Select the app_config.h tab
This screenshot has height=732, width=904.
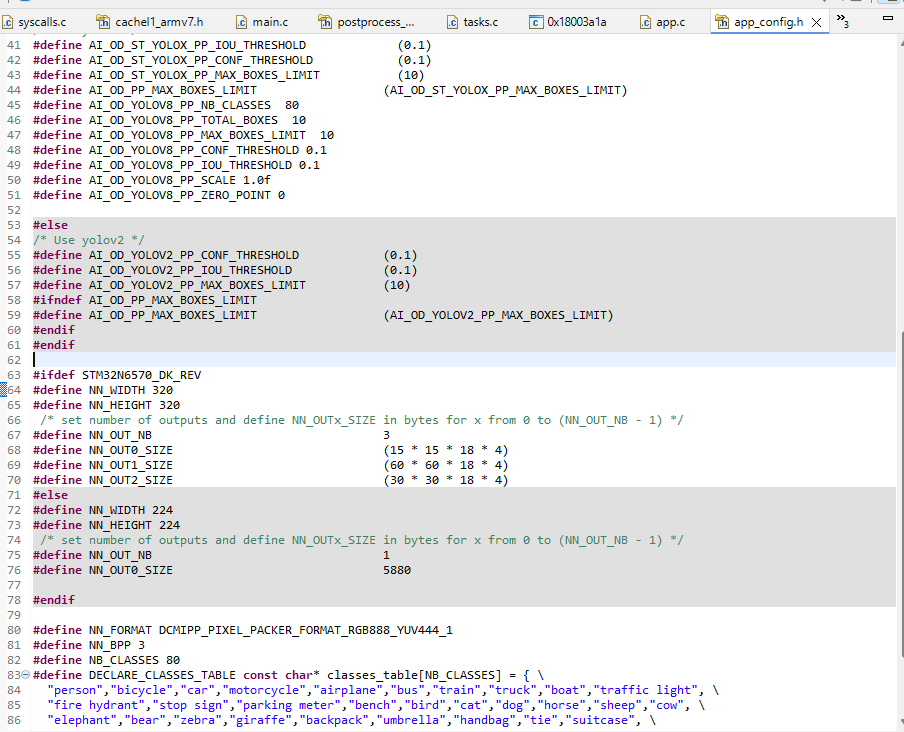click(x=769, y=22)
